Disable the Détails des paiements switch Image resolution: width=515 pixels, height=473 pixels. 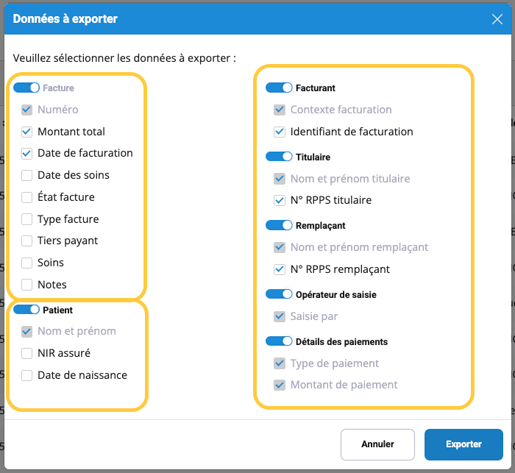point(279,341)
